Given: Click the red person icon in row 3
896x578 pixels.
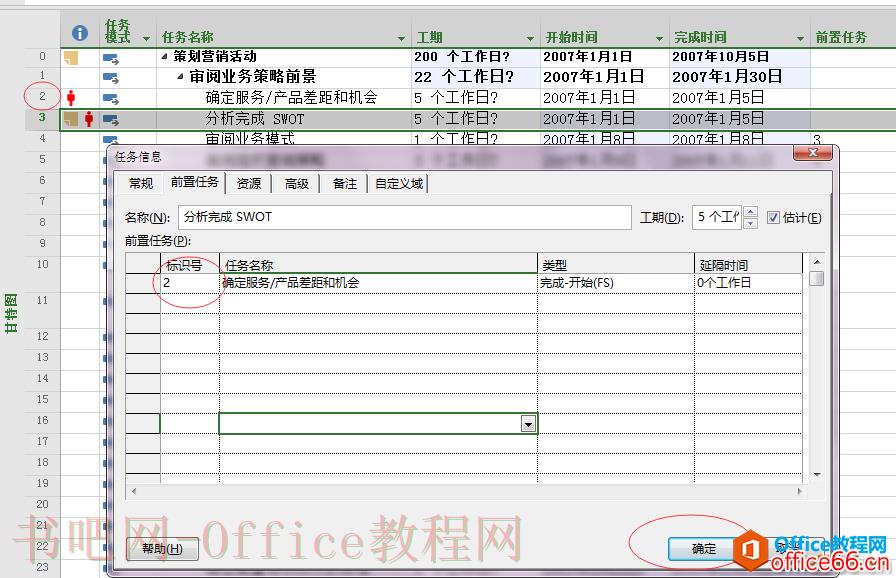Looking at the screenshot, I should tap(89, 119).
